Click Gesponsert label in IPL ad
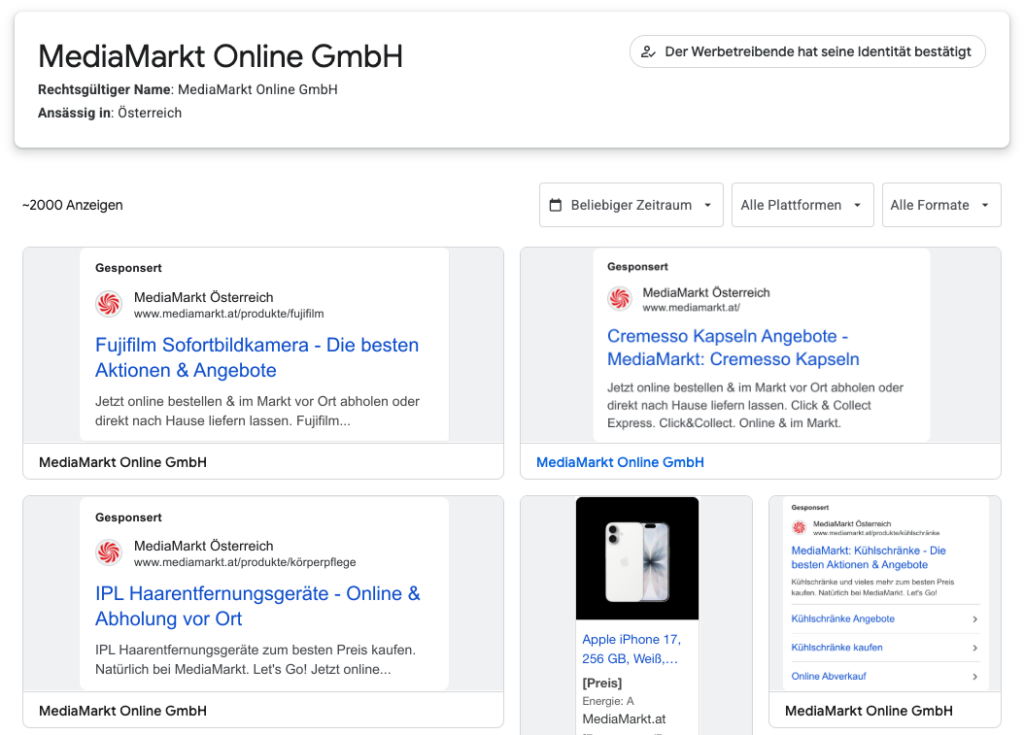The height and width of the screenshot is (735, 1024). (128, 517)
